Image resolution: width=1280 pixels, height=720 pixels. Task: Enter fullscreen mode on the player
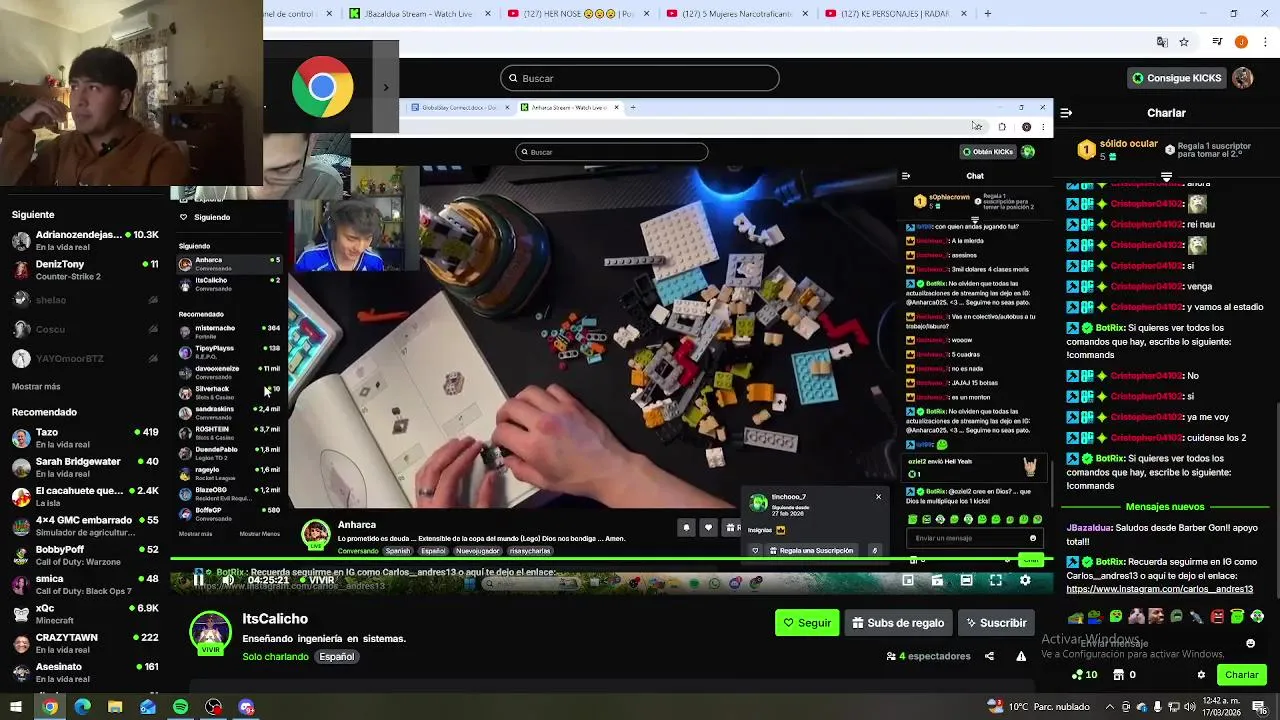click(996, 580)
